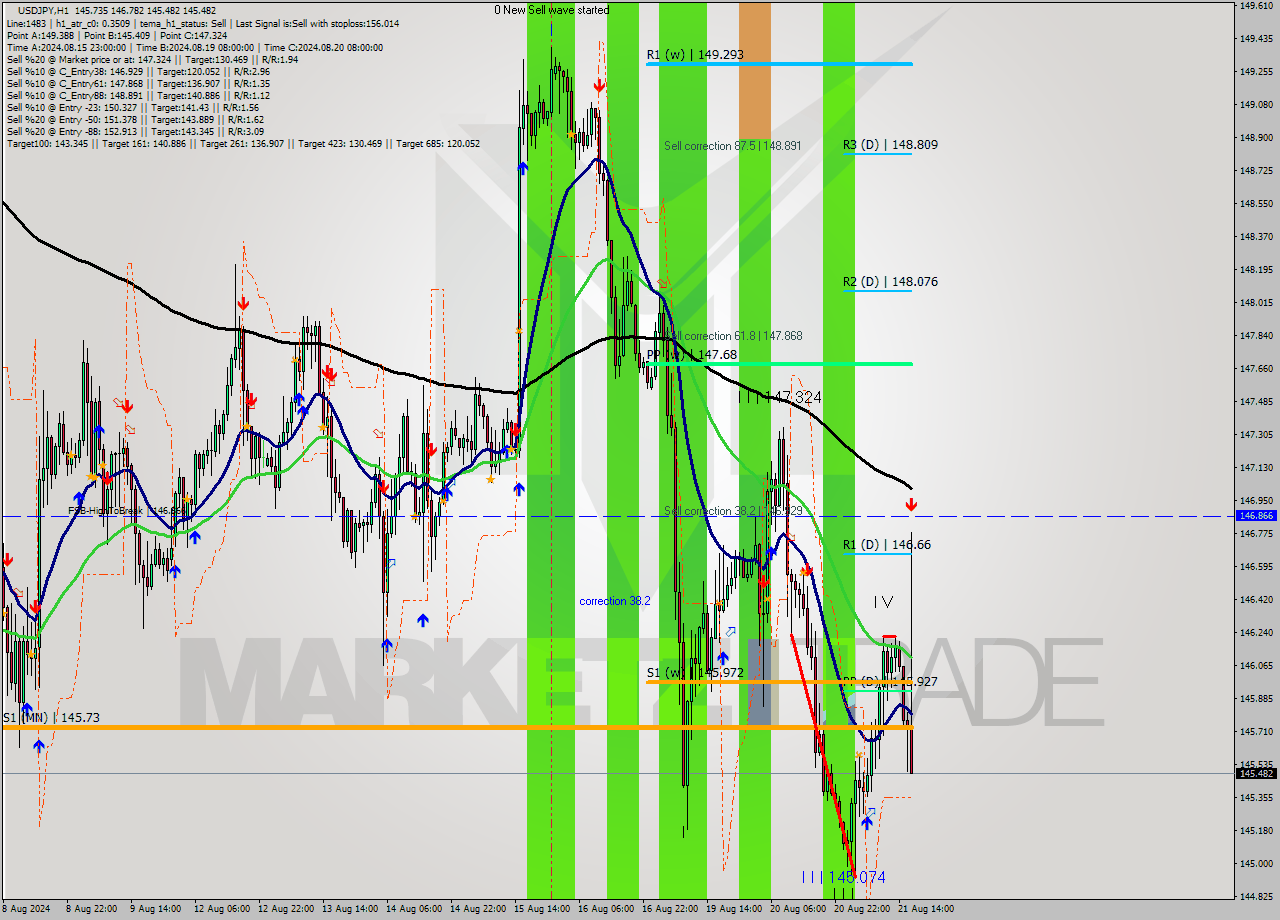Click the S1 (w) | 145.972 label
Screen dimensions: 1280x920
click(695, 673)
